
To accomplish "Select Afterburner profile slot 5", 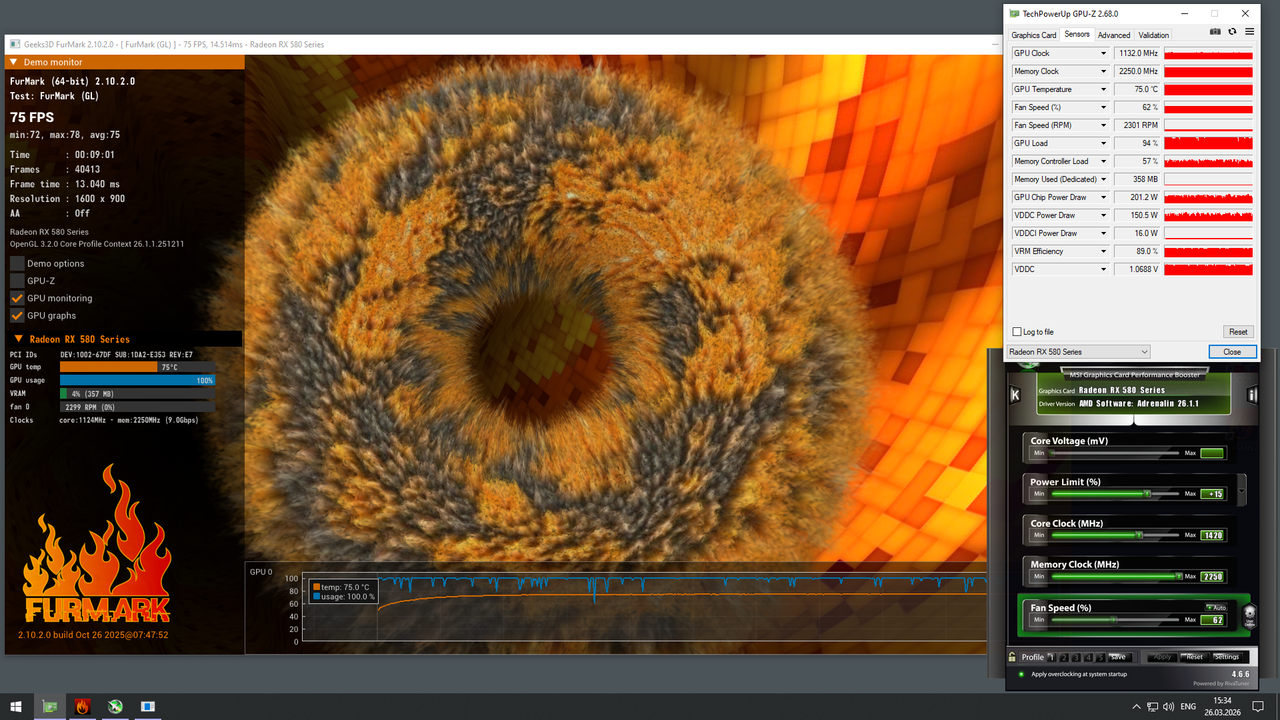I will pyautogui.click(x=1100, y=657).
